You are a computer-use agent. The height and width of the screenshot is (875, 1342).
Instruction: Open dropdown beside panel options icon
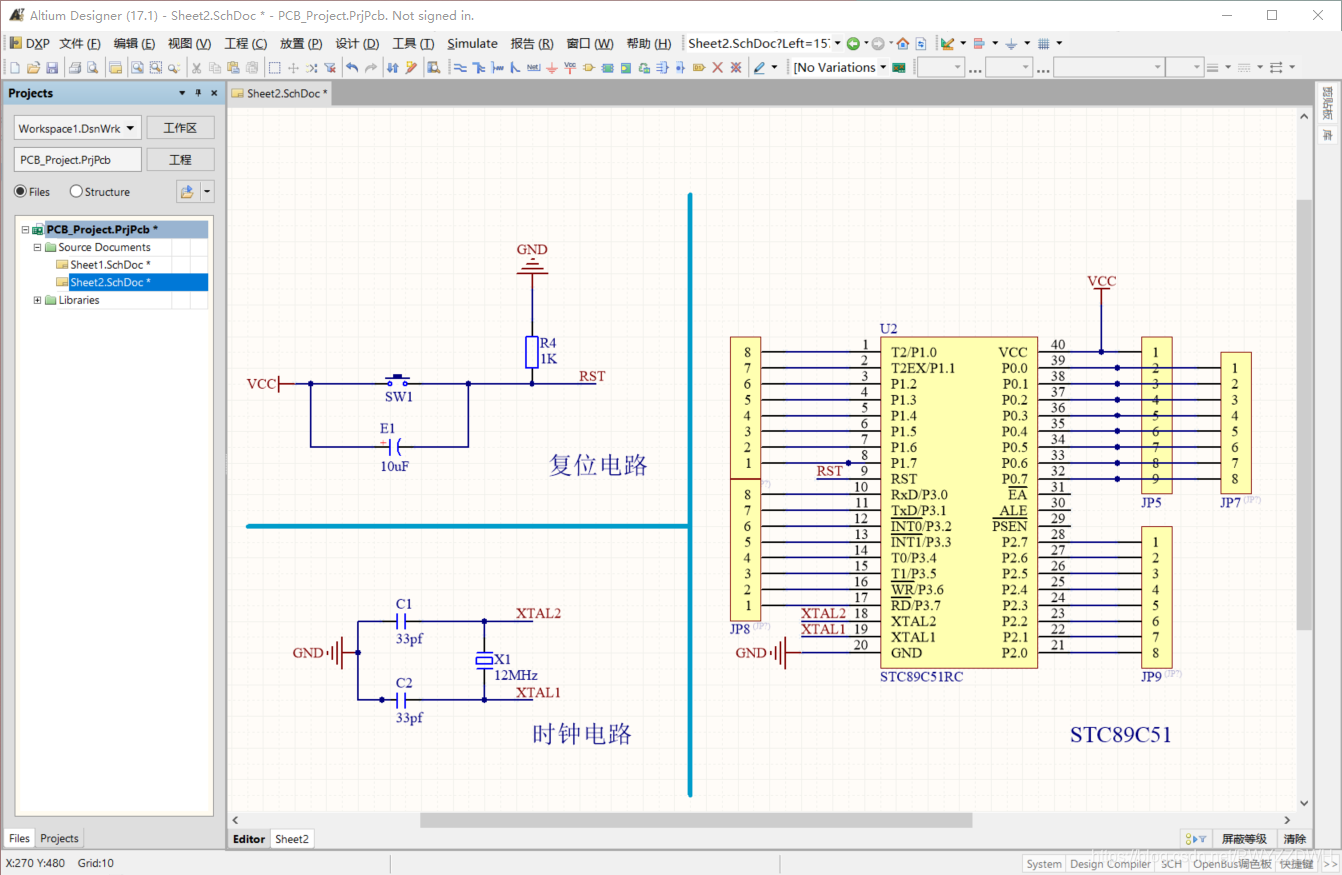pos(207,192)
